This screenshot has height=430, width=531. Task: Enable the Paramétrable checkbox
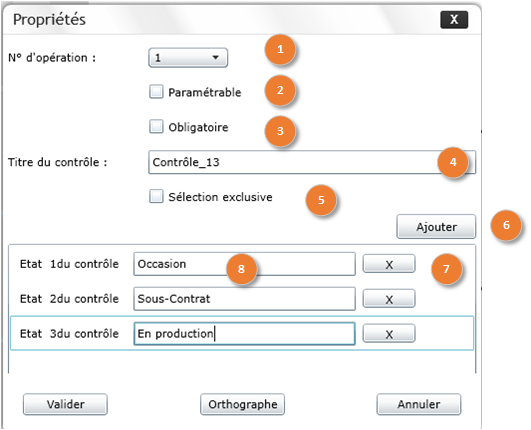156,92
